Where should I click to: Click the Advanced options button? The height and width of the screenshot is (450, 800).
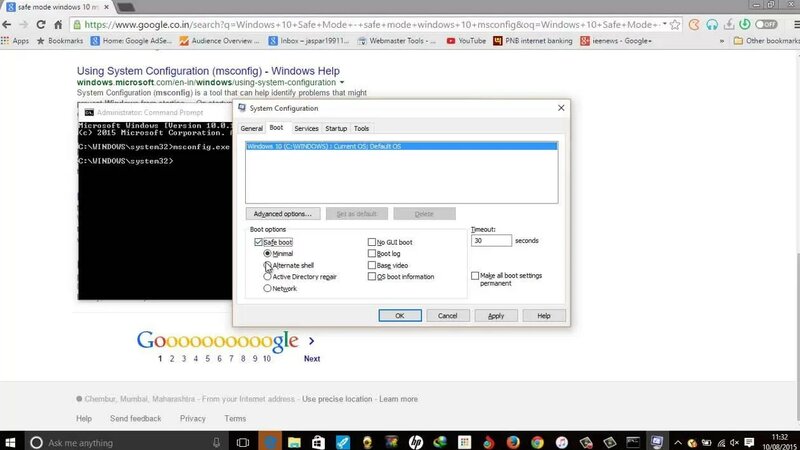(283, 214)
